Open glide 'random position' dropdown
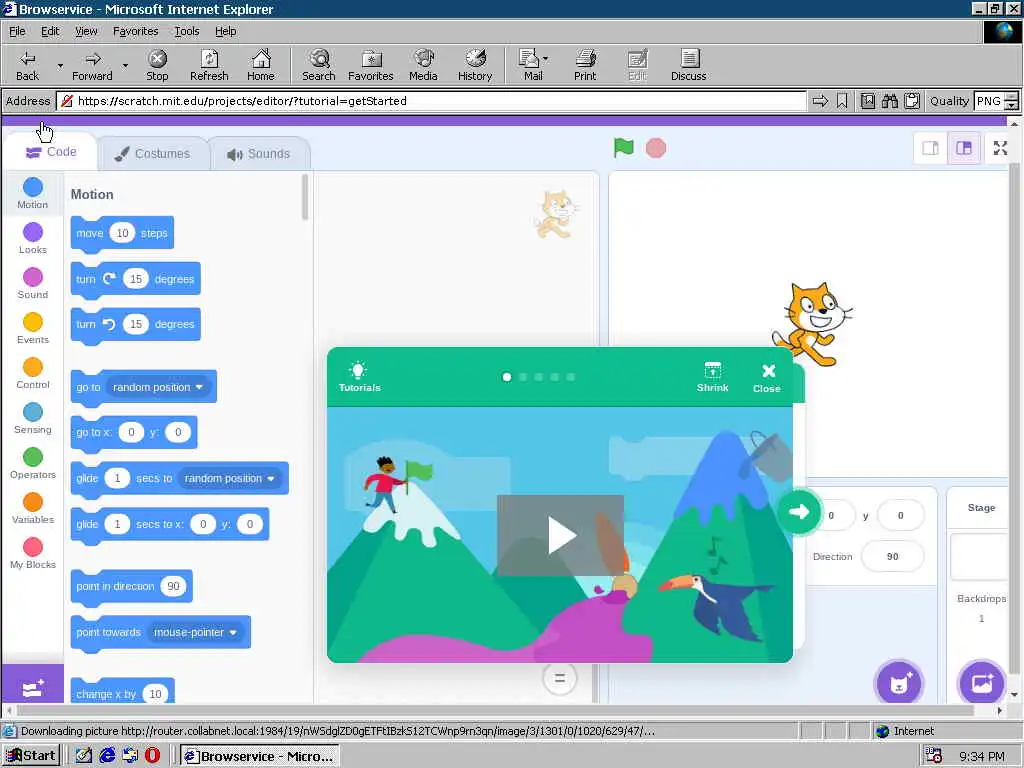Viewport: 1024px width, 768px height. click(x=229, y=479)
